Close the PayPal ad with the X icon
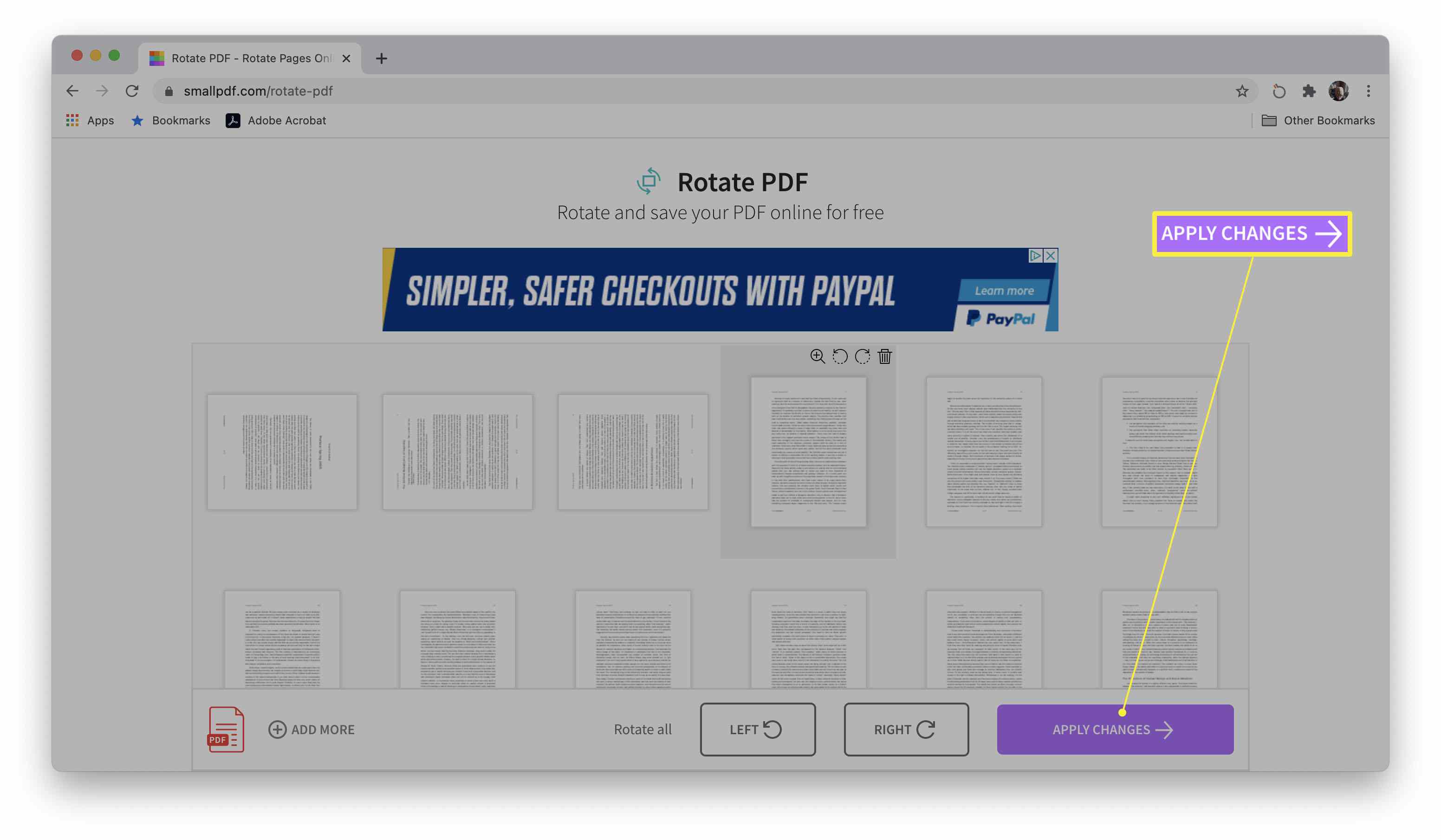This screenshot has height=840, width=1441. coord(1051,256)
